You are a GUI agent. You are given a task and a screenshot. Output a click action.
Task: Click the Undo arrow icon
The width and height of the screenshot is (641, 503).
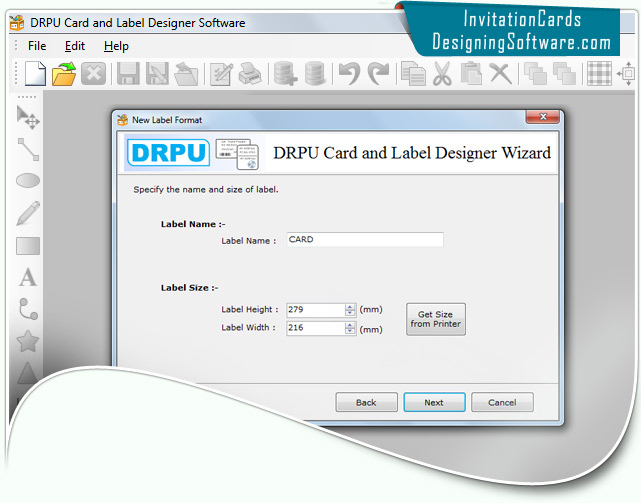[x=348, y=73]
